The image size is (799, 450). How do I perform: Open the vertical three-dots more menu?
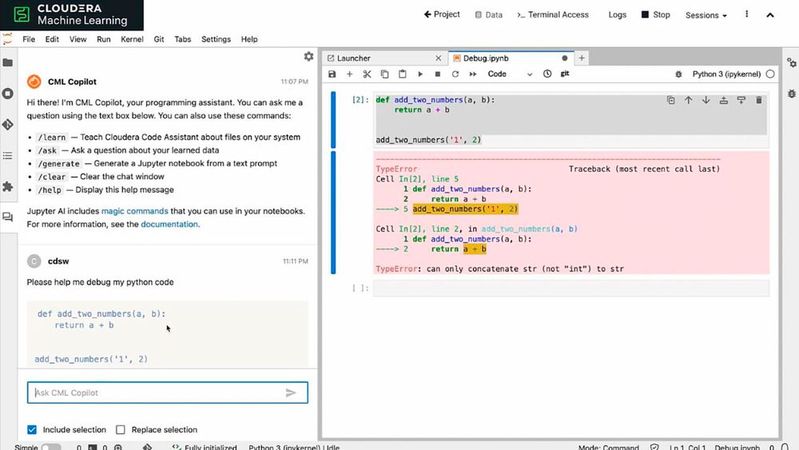747,14
